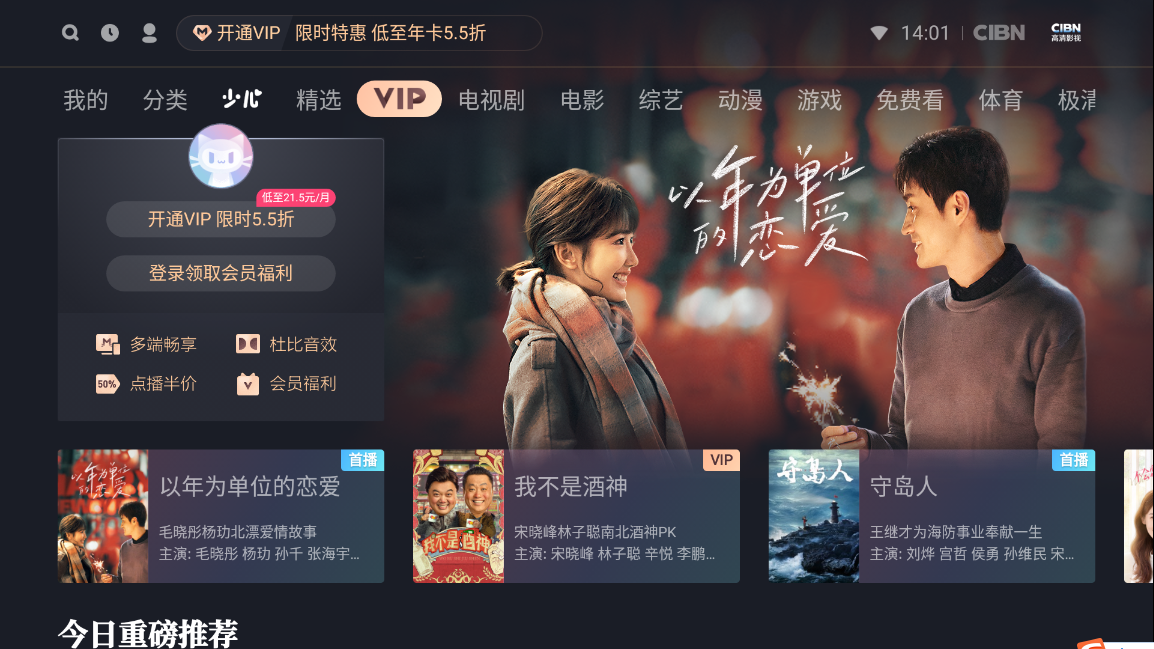Select the 杜比音效 Dolby icon

click(x=247, y=344)
